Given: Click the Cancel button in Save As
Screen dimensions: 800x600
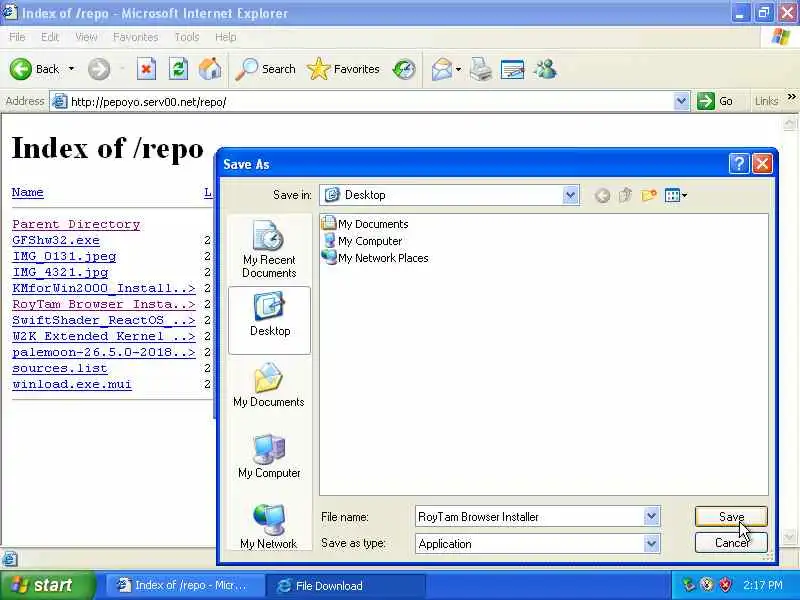Looking at the screenshot, I should point(731,542).
